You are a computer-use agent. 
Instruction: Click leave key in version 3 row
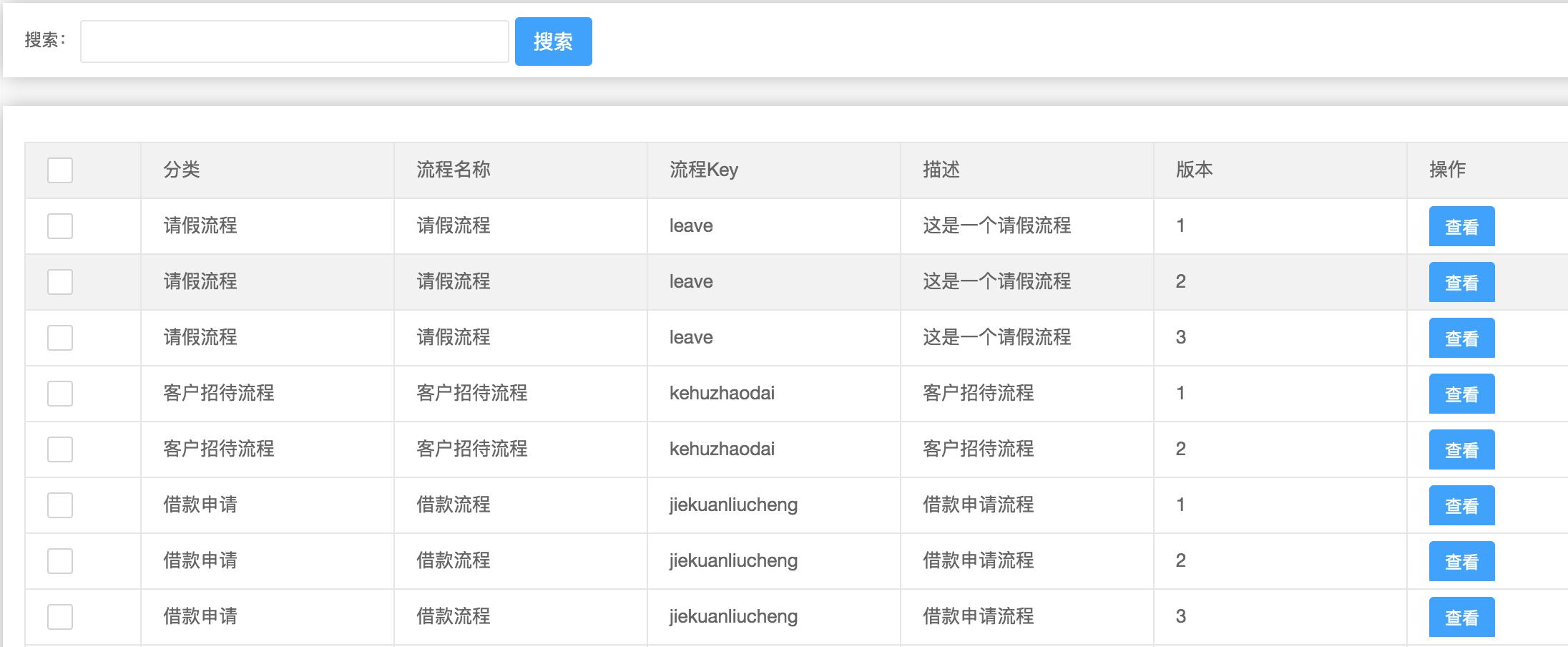coord(691,337)
